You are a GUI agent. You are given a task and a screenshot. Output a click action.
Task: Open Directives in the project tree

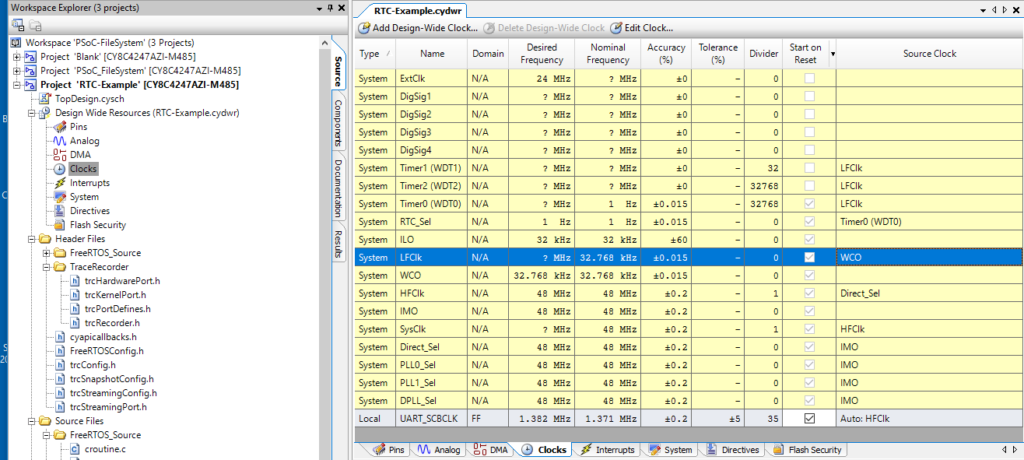click(89, 211)
